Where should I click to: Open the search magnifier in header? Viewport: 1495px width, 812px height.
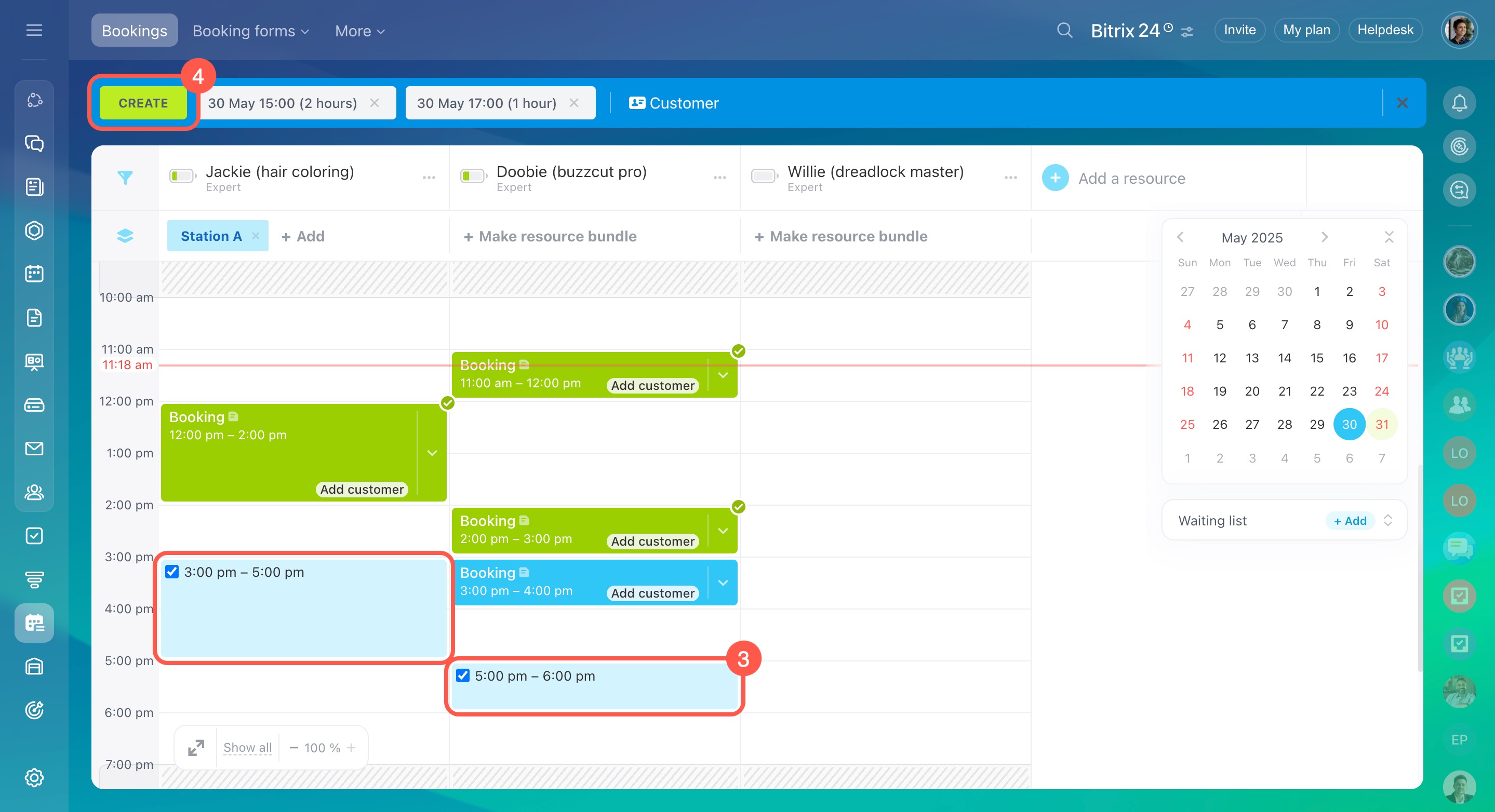pos(1064,30)
